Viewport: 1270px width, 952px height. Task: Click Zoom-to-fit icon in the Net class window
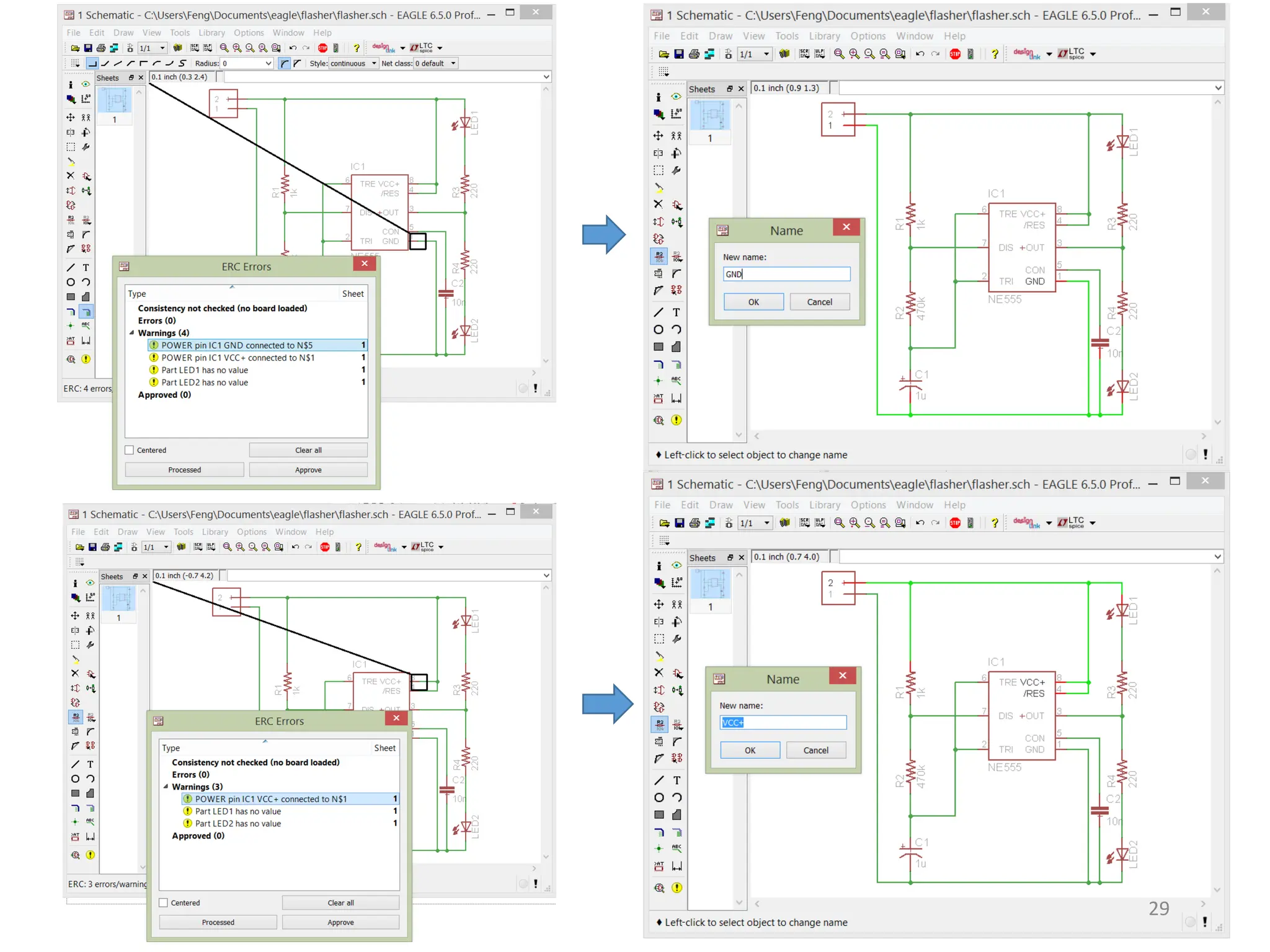click(x=224, y=48)
